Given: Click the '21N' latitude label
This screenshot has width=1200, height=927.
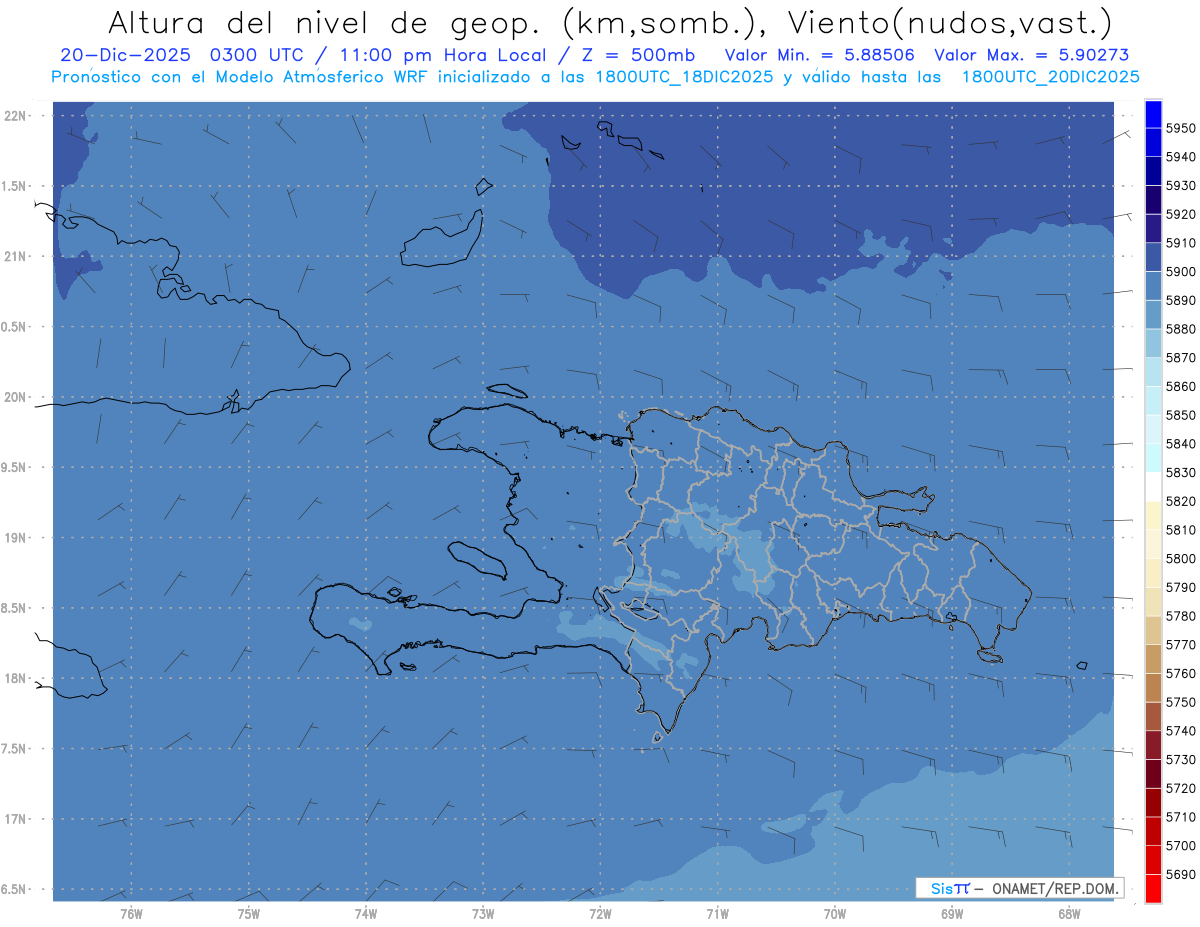Looking at the screenshot, I should [x=14, y=257].
